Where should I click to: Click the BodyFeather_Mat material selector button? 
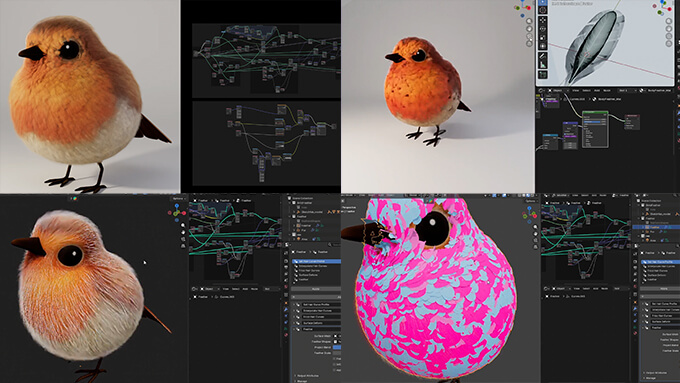click(x=659, y=90)
